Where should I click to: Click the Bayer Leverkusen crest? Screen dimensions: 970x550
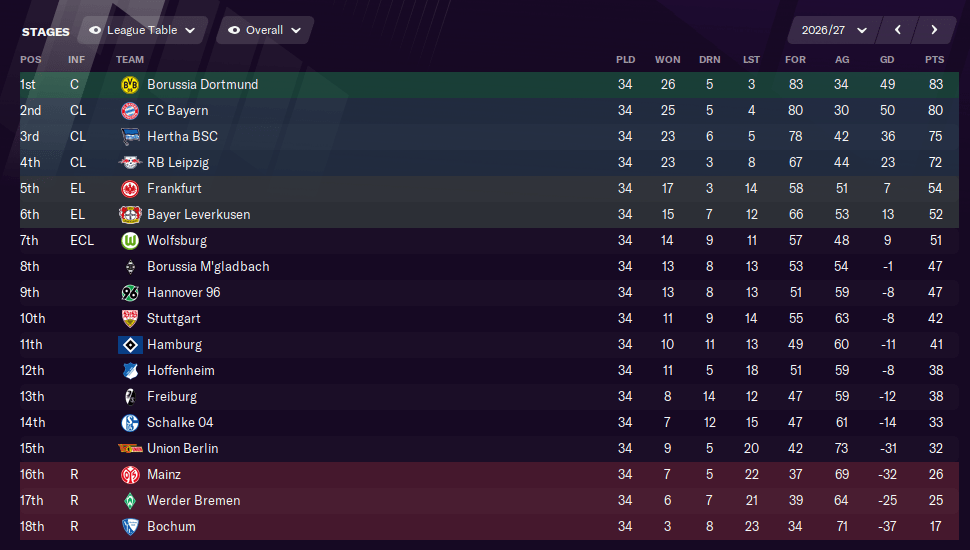(x=130, y=215)
